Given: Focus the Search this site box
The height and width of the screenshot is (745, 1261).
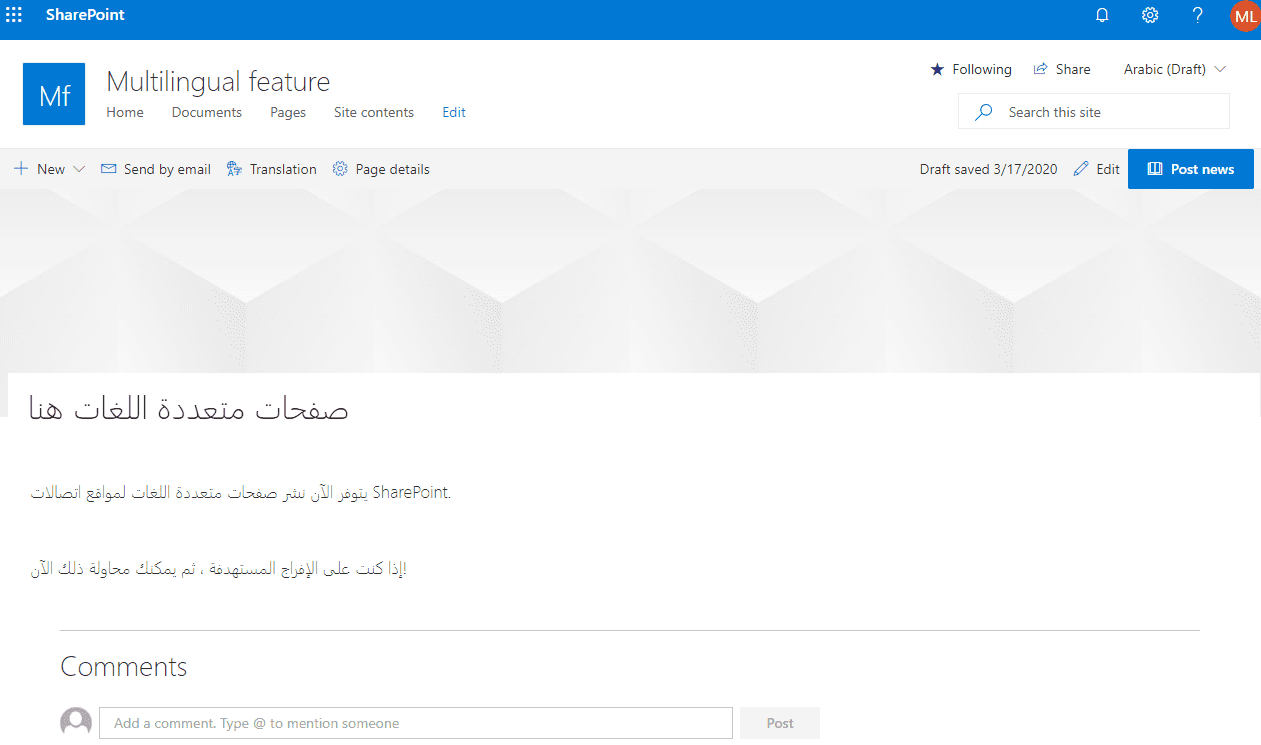Looking at the screenshot, I should coord(1094,112).
